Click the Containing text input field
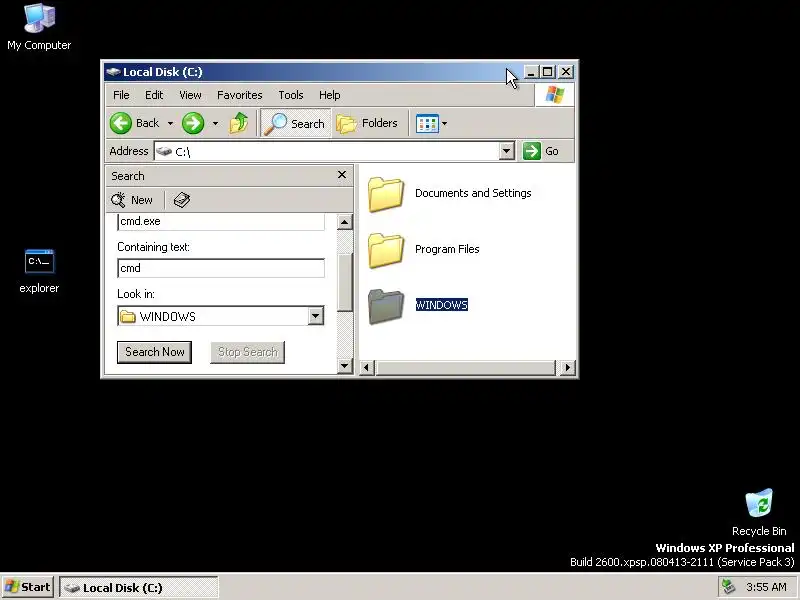The width and height of the screenshot is (800, 600). (x=221, y=268)
